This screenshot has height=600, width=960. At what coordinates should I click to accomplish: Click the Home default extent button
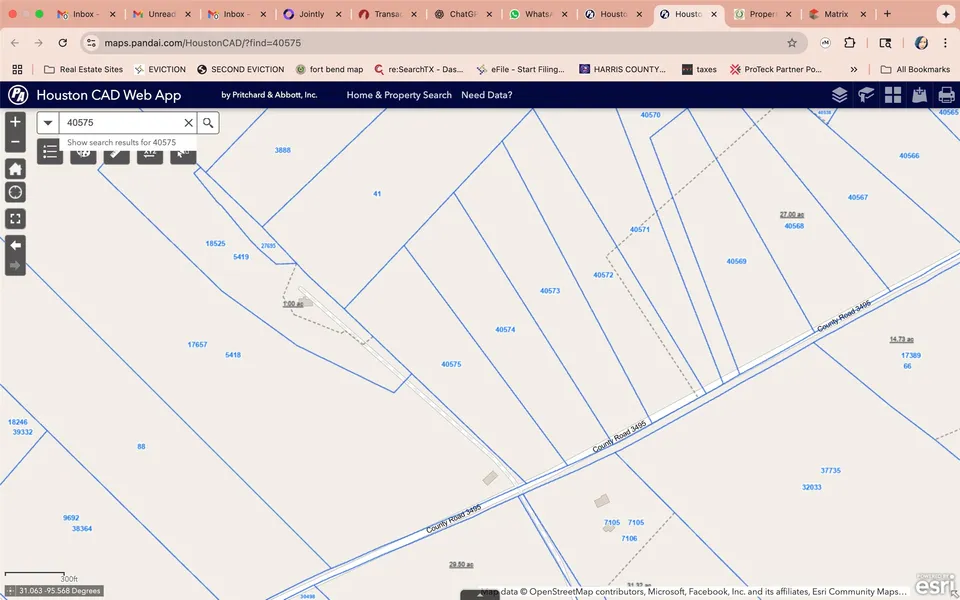click(x=15, y=168)
